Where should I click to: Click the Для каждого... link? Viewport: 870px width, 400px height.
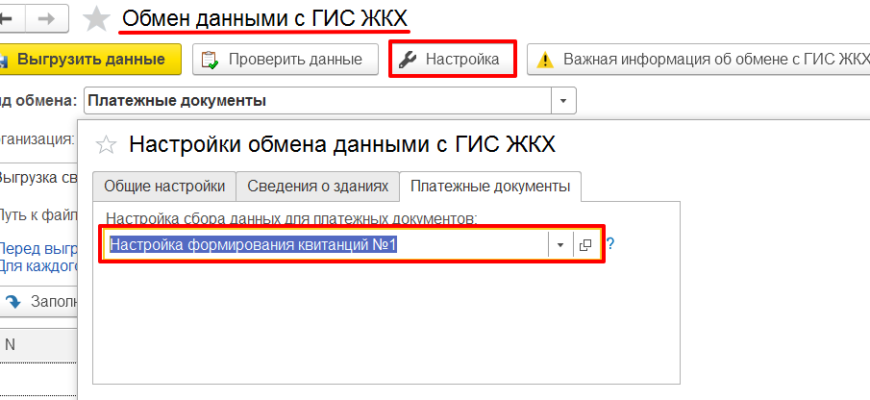(x=38, y=265)
